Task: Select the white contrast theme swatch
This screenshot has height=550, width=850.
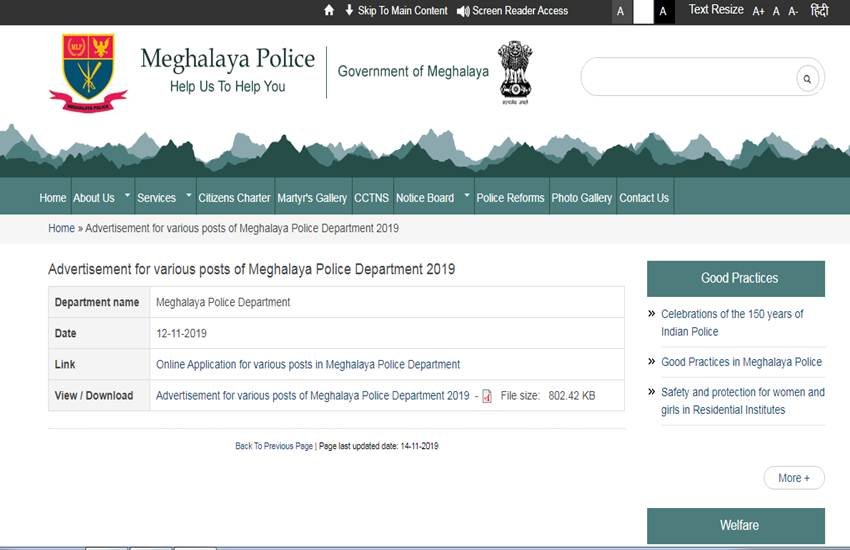Action: click(643, 11)
